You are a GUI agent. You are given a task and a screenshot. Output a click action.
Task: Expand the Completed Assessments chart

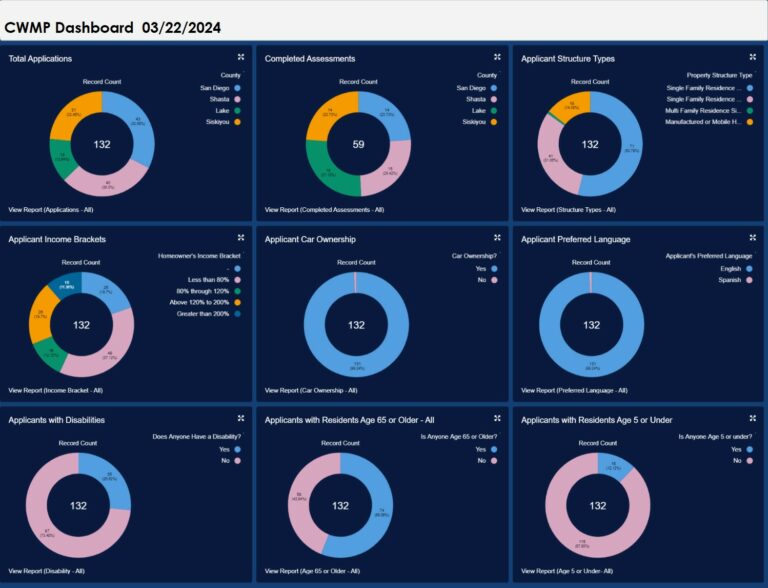497,57
